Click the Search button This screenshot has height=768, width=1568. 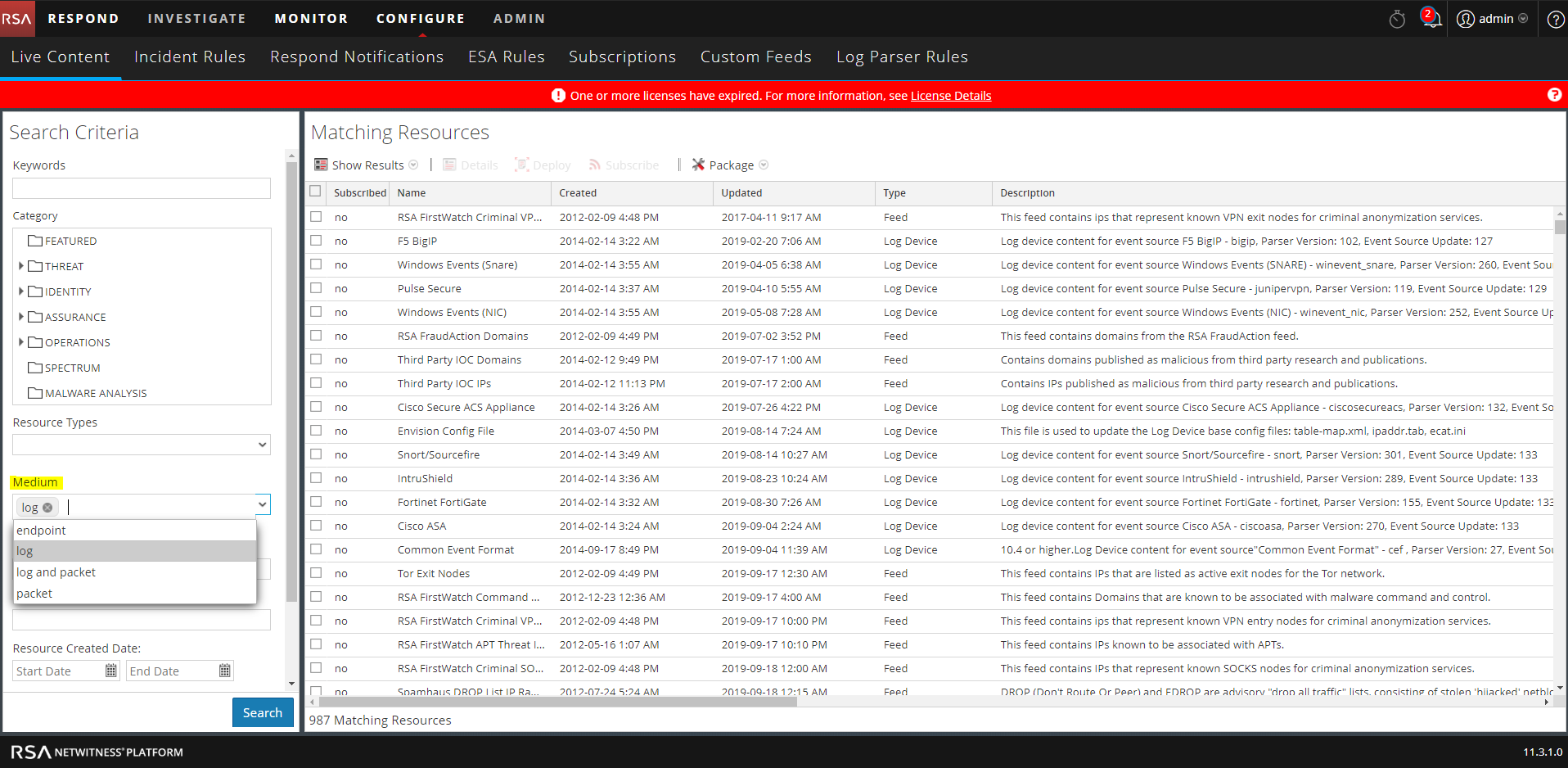tap(262, 713)
